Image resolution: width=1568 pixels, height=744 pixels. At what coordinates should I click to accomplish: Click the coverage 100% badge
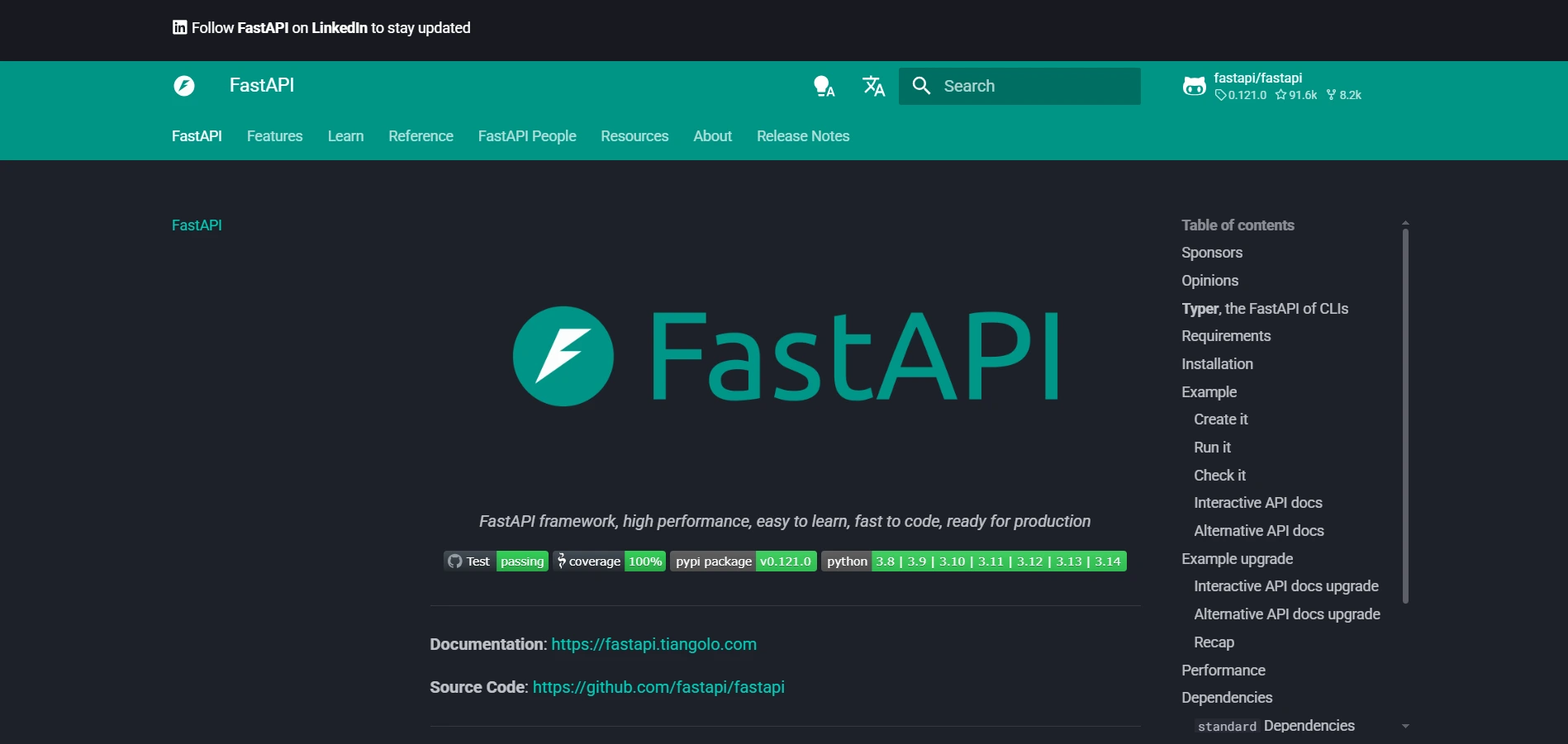click(x=609, y=561)
